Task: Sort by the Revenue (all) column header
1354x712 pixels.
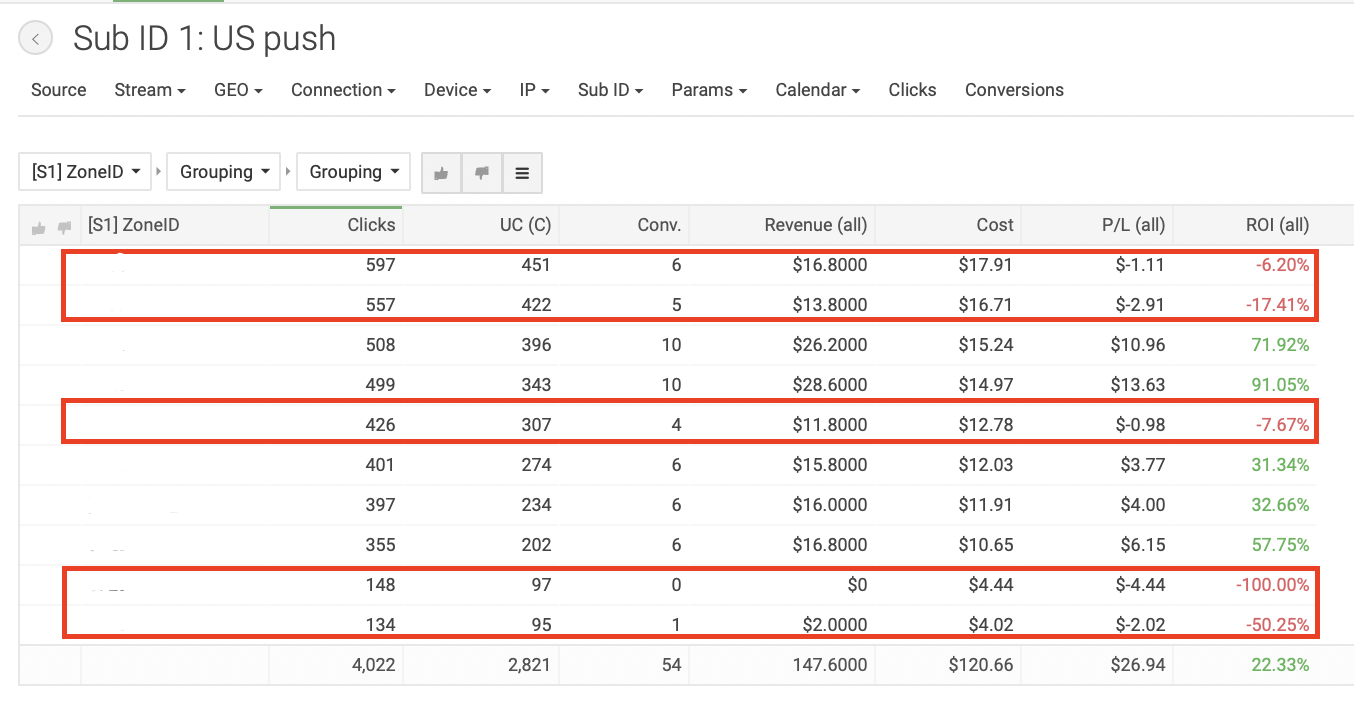Action: (815, 225)
